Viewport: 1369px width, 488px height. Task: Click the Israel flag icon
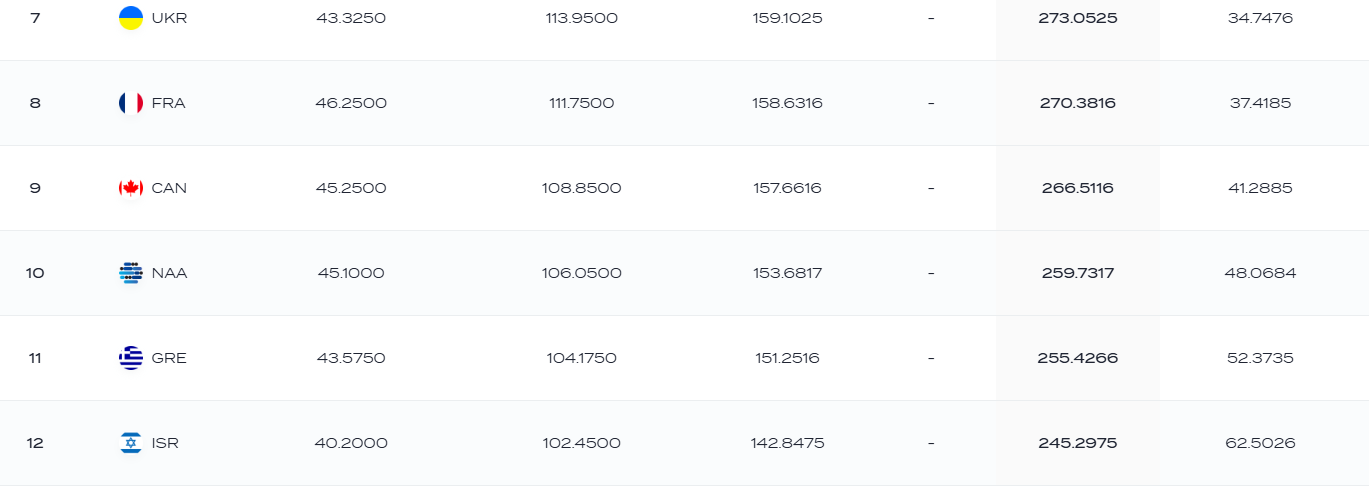131,443
